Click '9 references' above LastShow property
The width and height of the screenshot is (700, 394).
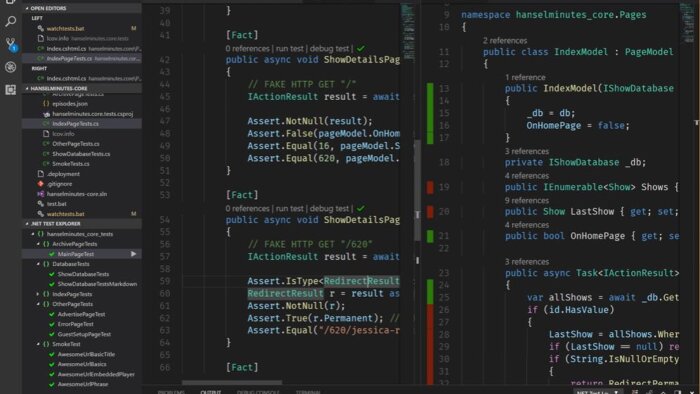pyautogui.click(x=527, y=200)
